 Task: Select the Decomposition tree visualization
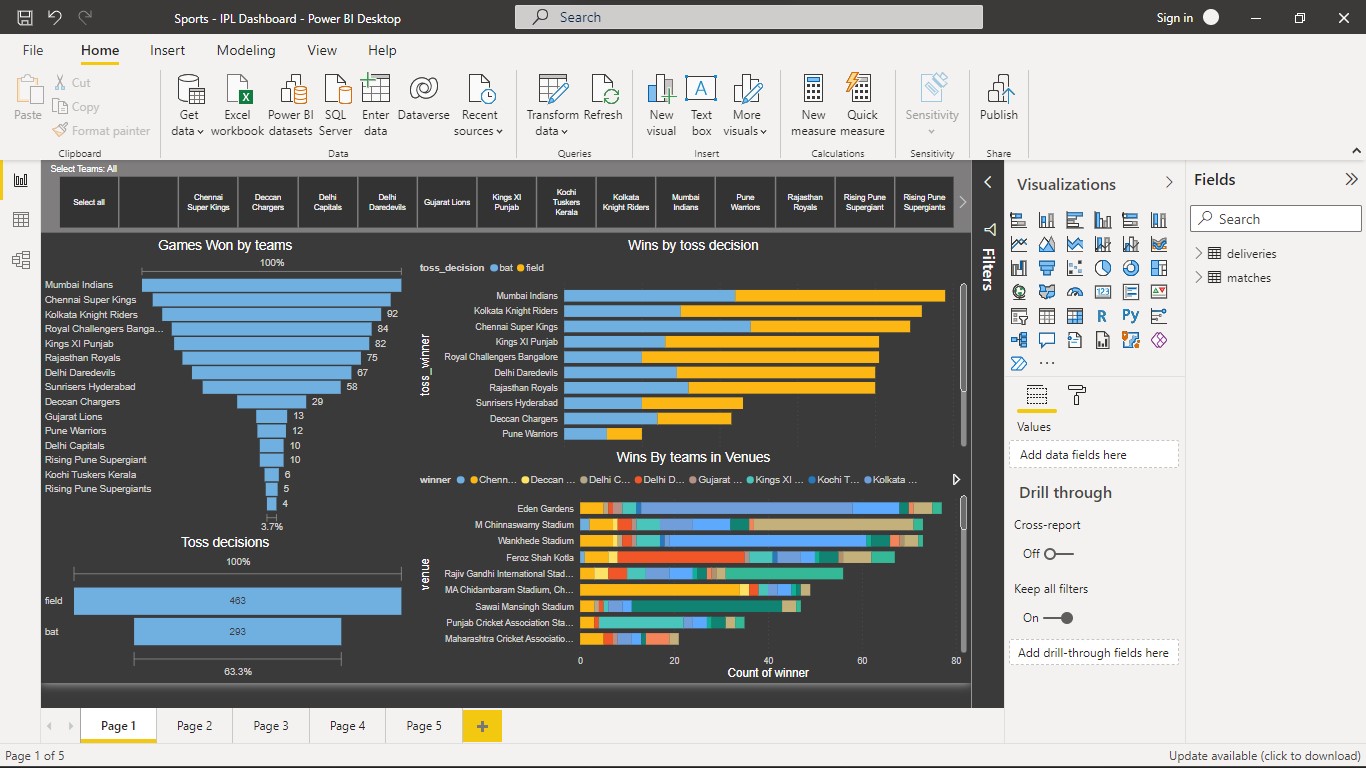tap(1019, 340)
